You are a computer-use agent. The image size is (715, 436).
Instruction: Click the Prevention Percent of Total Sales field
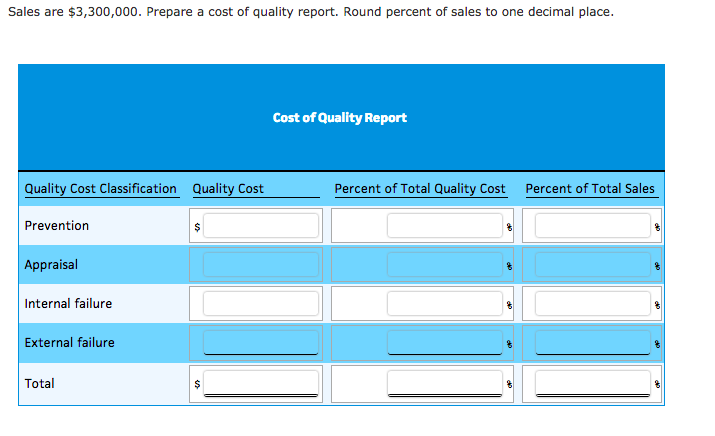pyautogui.click(x=593, y=225)
